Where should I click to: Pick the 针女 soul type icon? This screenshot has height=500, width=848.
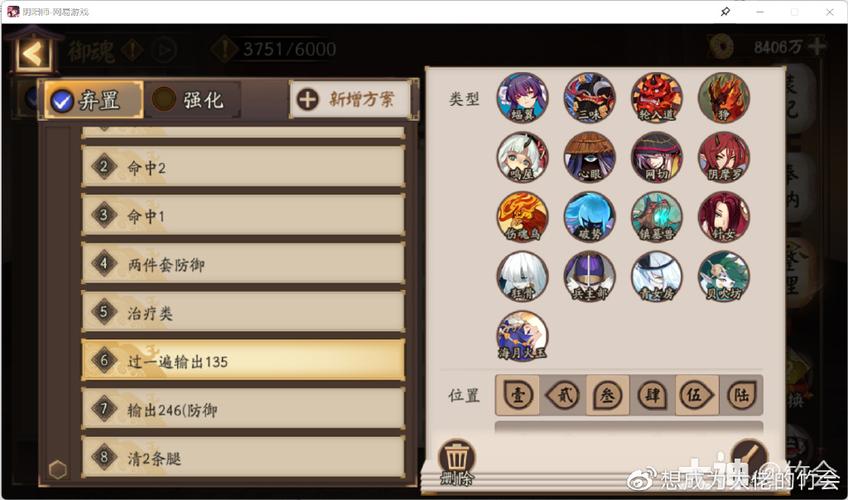724,217
